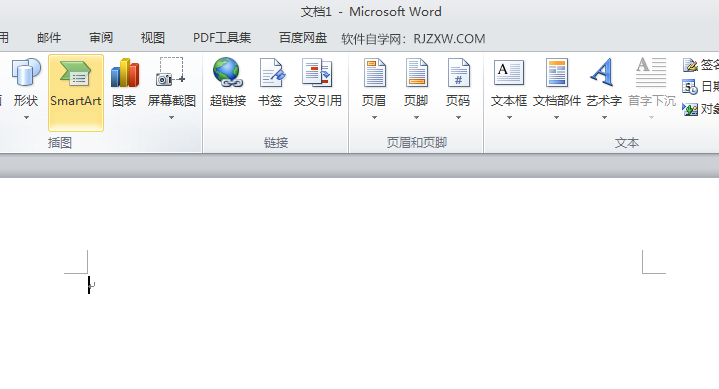Click the Shapes (形状) icon
This screenshot has width=719, height=389.
26,72
